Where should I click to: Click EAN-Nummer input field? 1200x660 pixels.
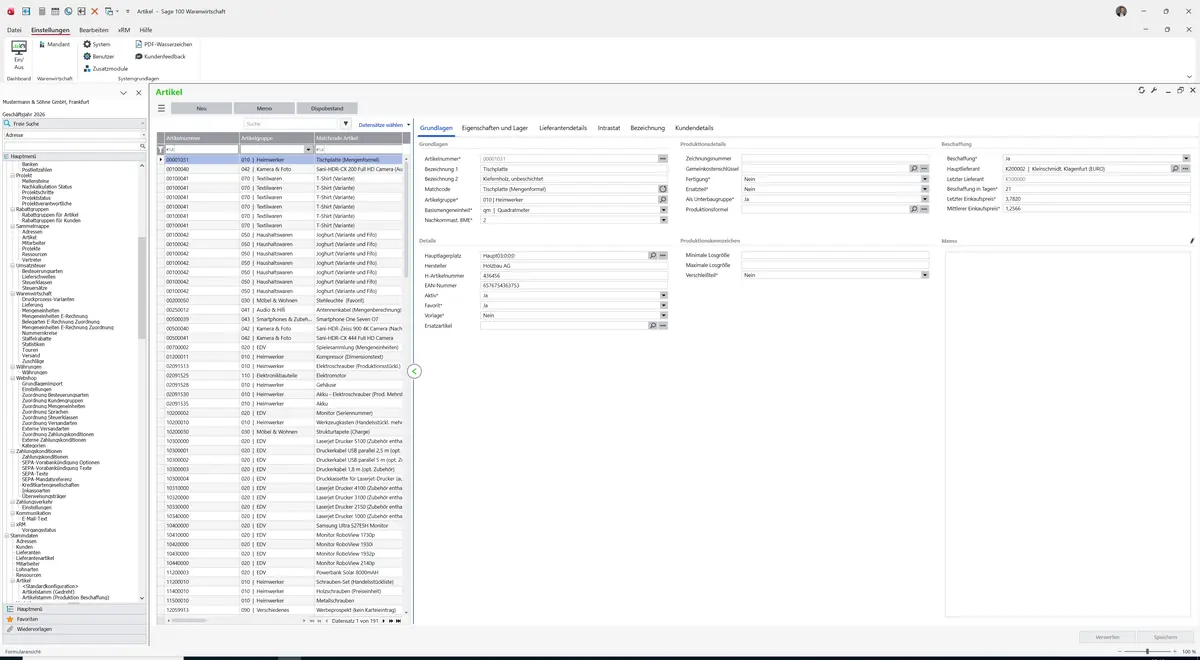(x=574, y=286)
